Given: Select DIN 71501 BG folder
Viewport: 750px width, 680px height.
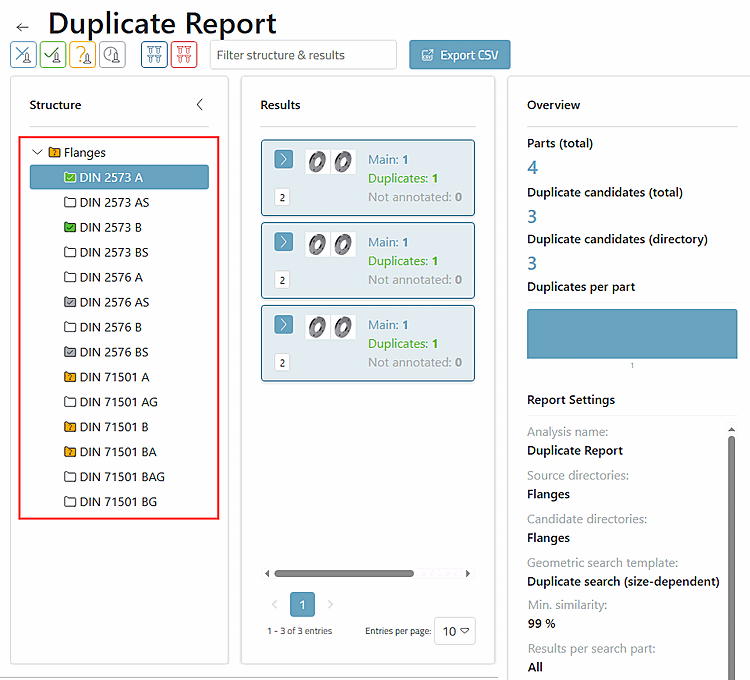Looking at the screenshot, I should pyautogui.click(x=110, y=502).
